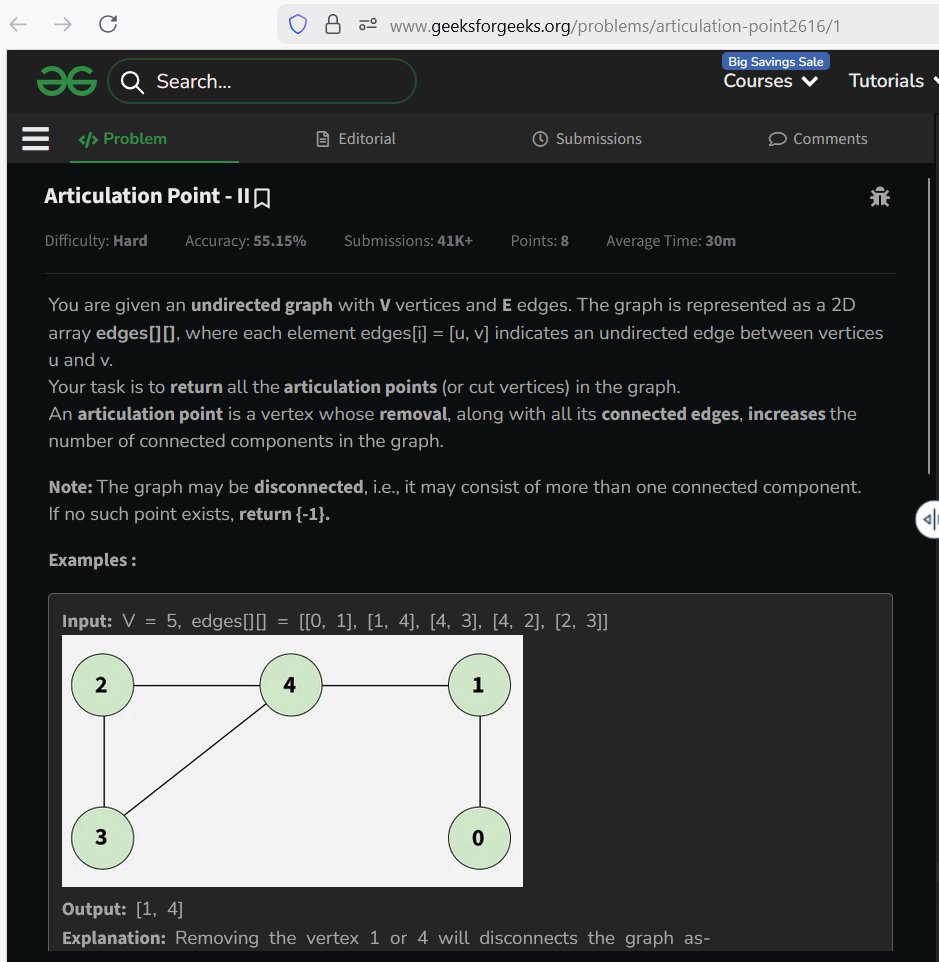Open the Submissions tab
This screenshot has height=962, width=939.
(x=587, y=139)
